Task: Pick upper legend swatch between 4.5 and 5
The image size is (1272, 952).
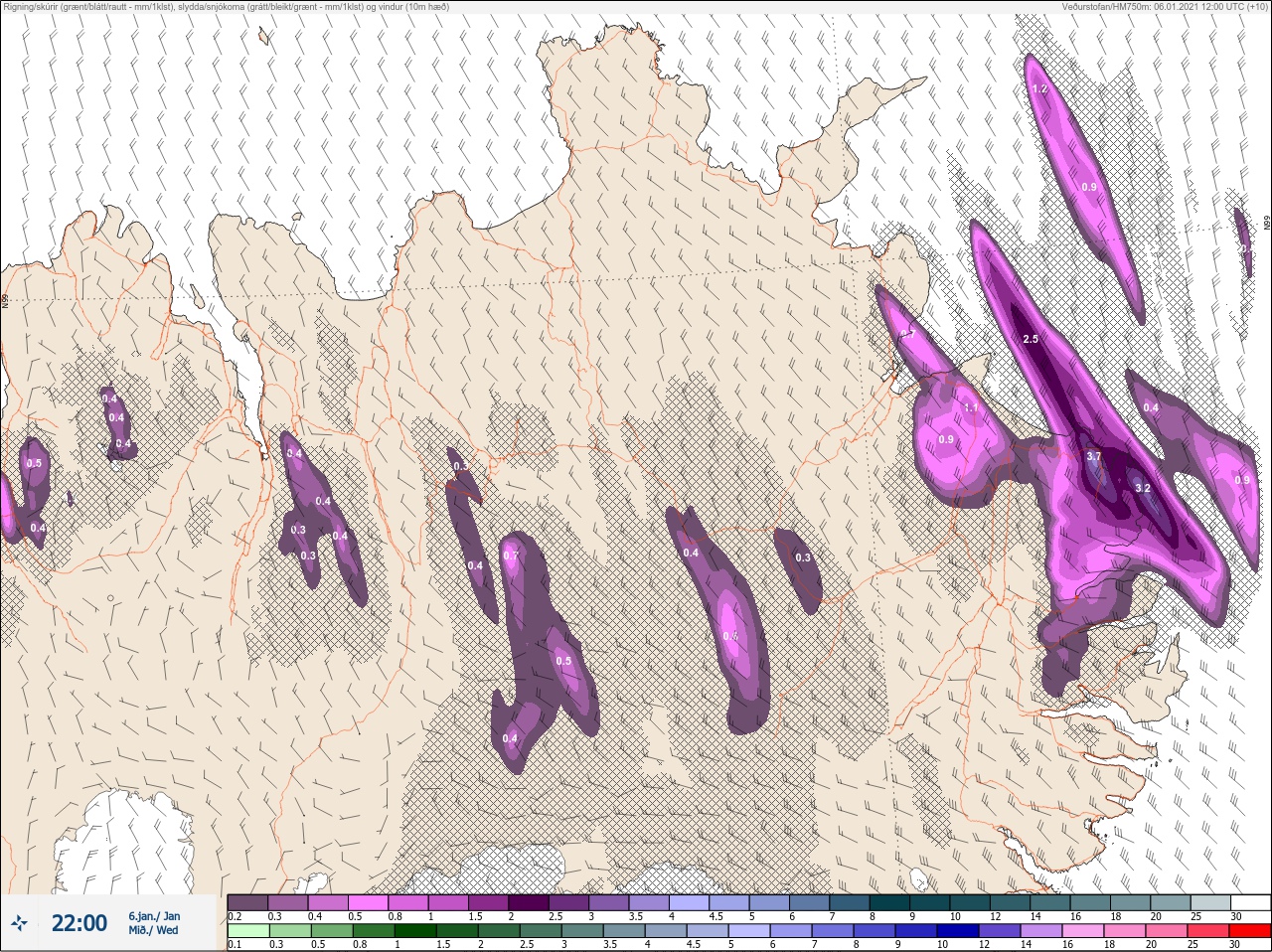Action: coord(729,903)
